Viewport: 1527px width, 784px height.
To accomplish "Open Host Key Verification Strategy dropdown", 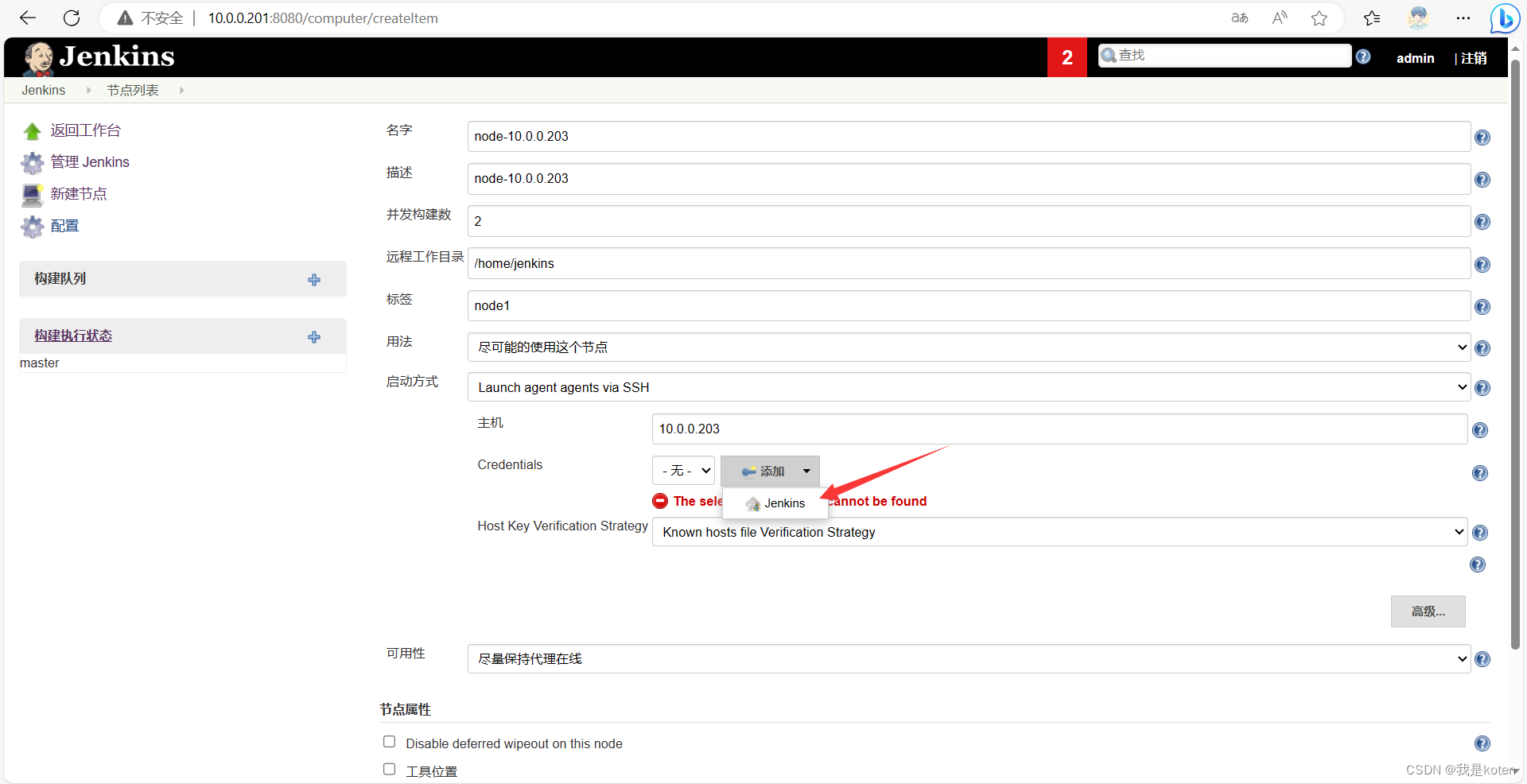I will click(x=1059, y=532).
